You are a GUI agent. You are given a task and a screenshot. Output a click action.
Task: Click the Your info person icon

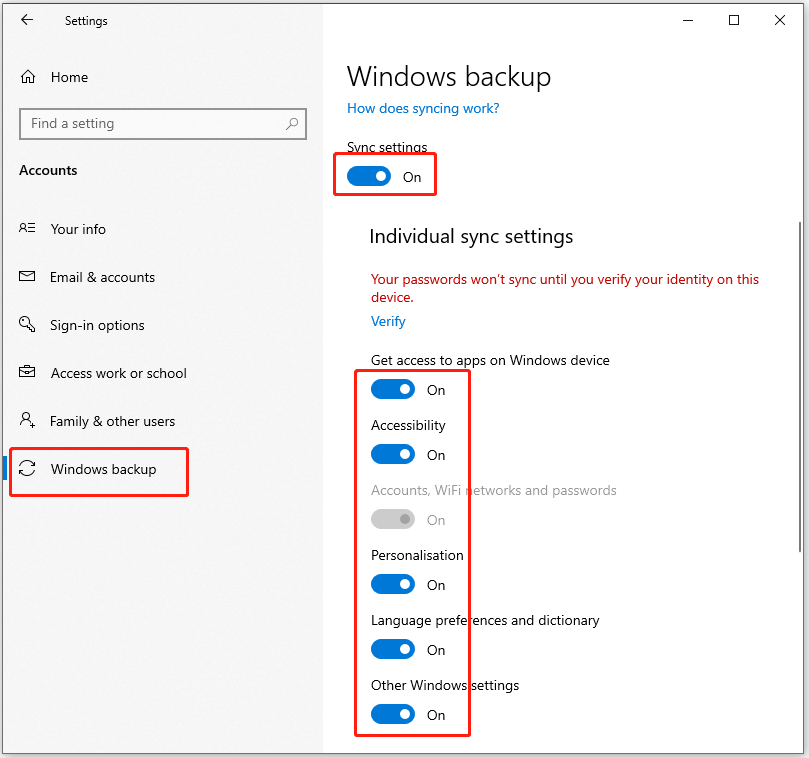27,228
